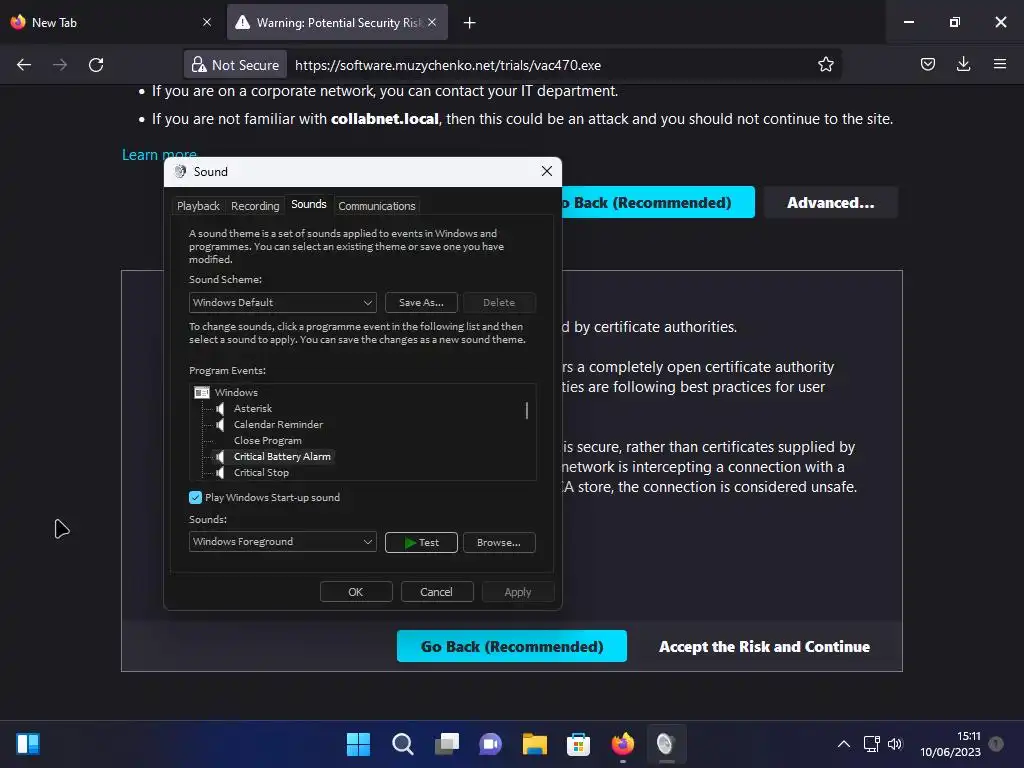1024x768 pixels.
Task: Select the Asterisk program event
Action: click(x=253, y=409)
